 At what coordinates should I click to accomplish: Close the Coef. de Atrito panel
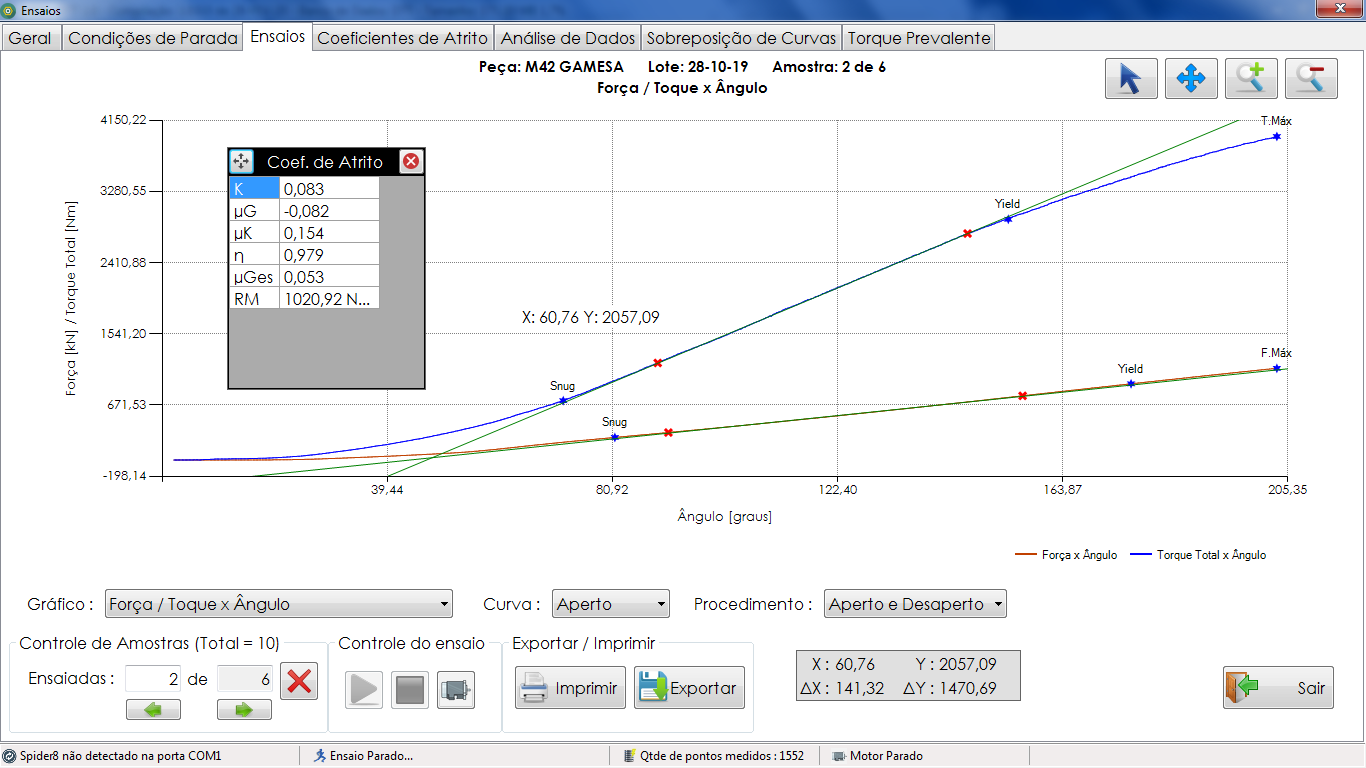(410, 161)
